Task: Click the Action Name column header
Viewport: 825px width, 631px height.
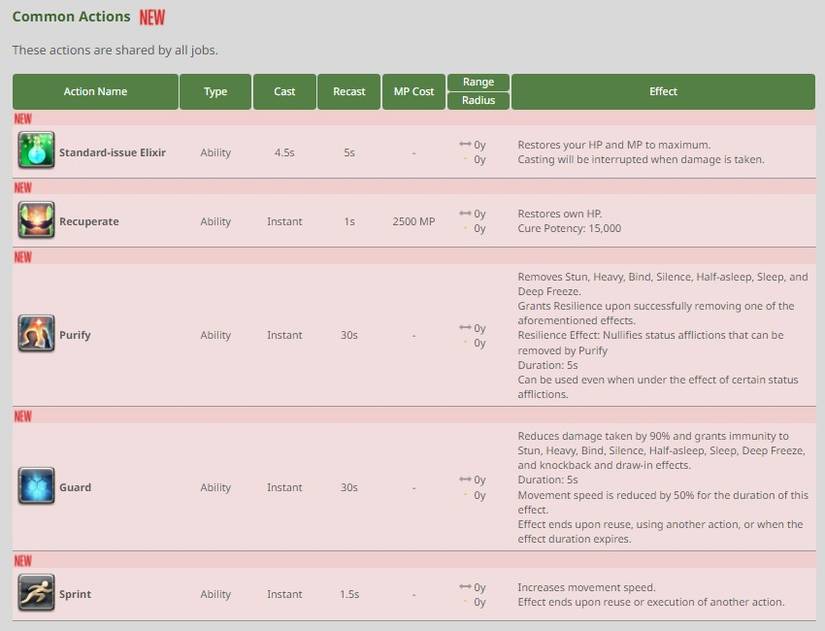Action: click(95, 91)
